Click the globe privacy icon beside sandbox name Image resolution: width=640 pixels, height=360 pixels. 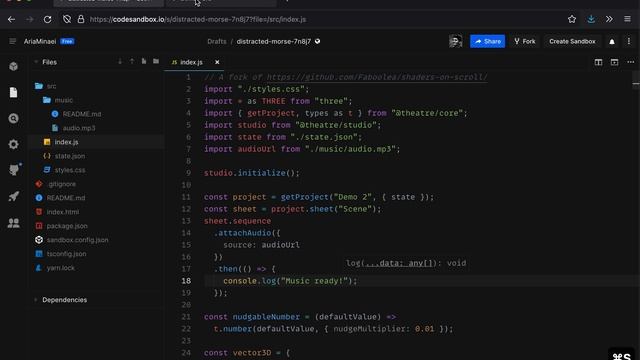click(x=318, y=41)
